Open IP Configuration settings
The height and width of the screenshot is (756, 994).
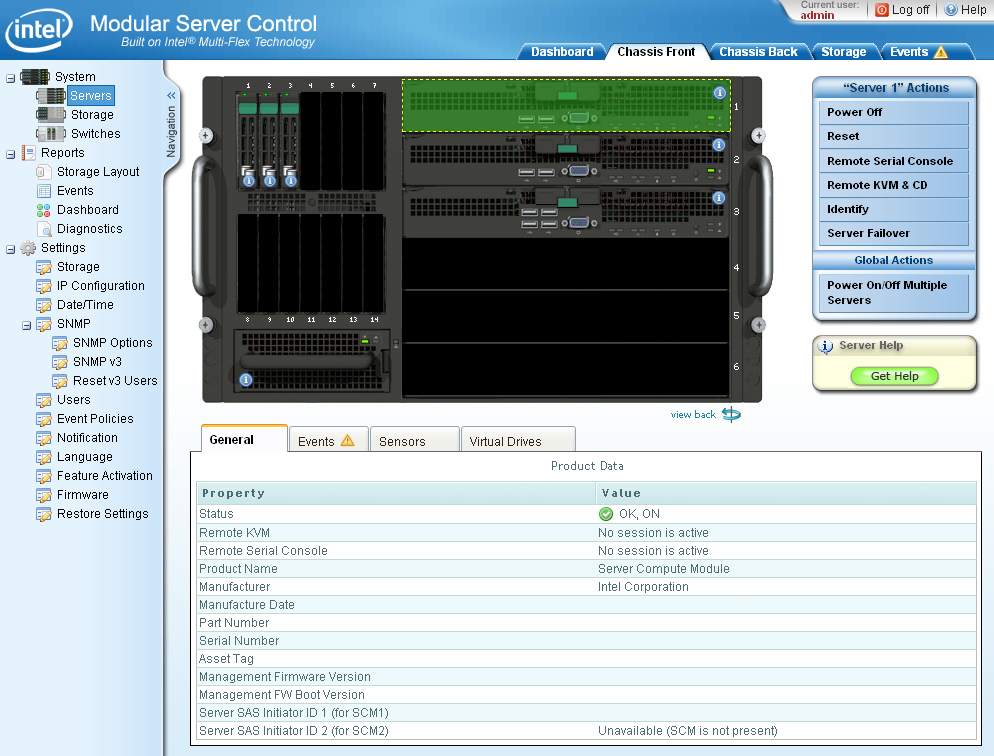click(100, 286)
